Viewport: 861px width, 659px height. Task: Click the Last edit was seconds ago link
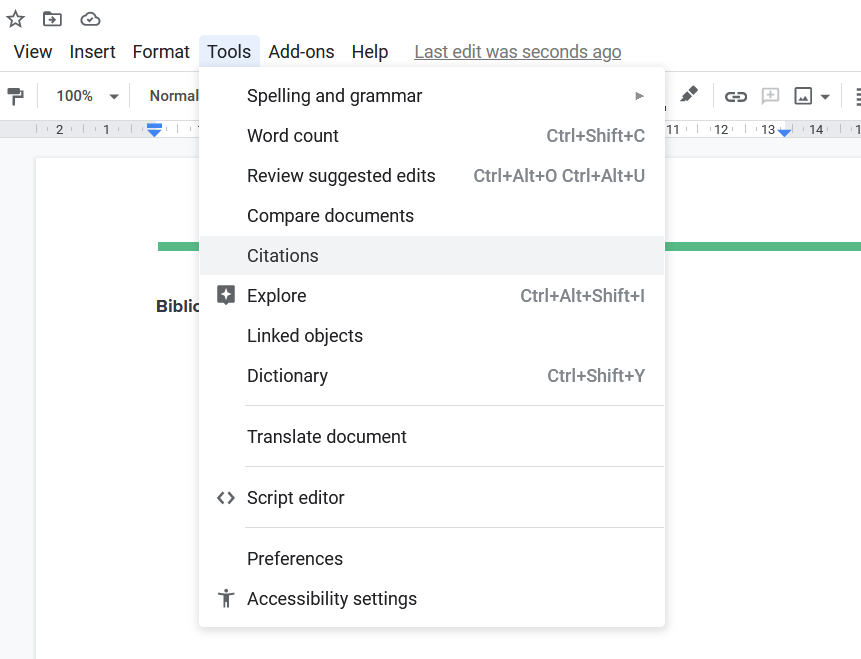pos(517,51)
